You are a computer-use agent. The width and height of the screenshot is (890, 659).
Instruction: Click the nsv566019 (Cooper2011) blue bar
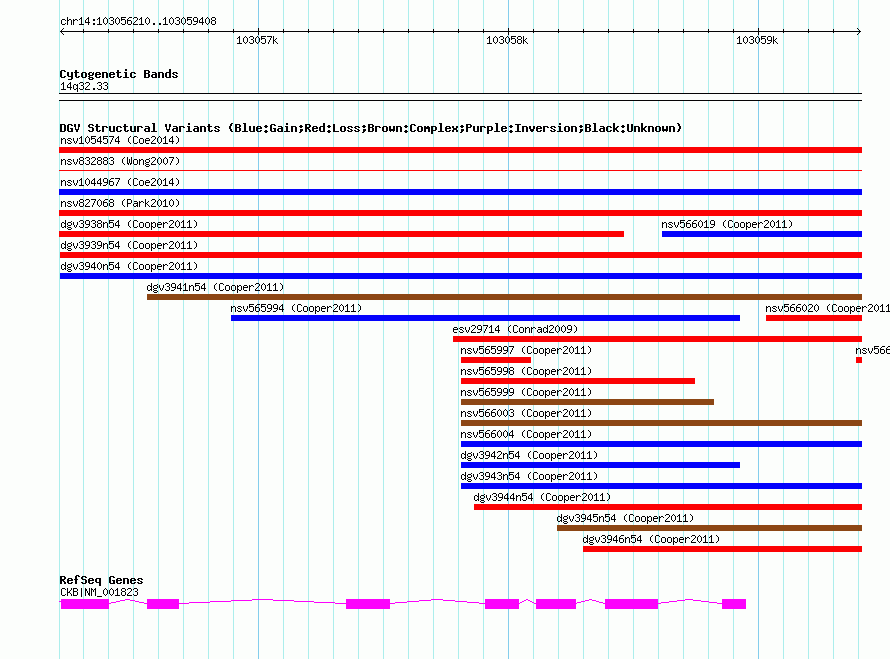pyautogui.click(x=762, y=234)
